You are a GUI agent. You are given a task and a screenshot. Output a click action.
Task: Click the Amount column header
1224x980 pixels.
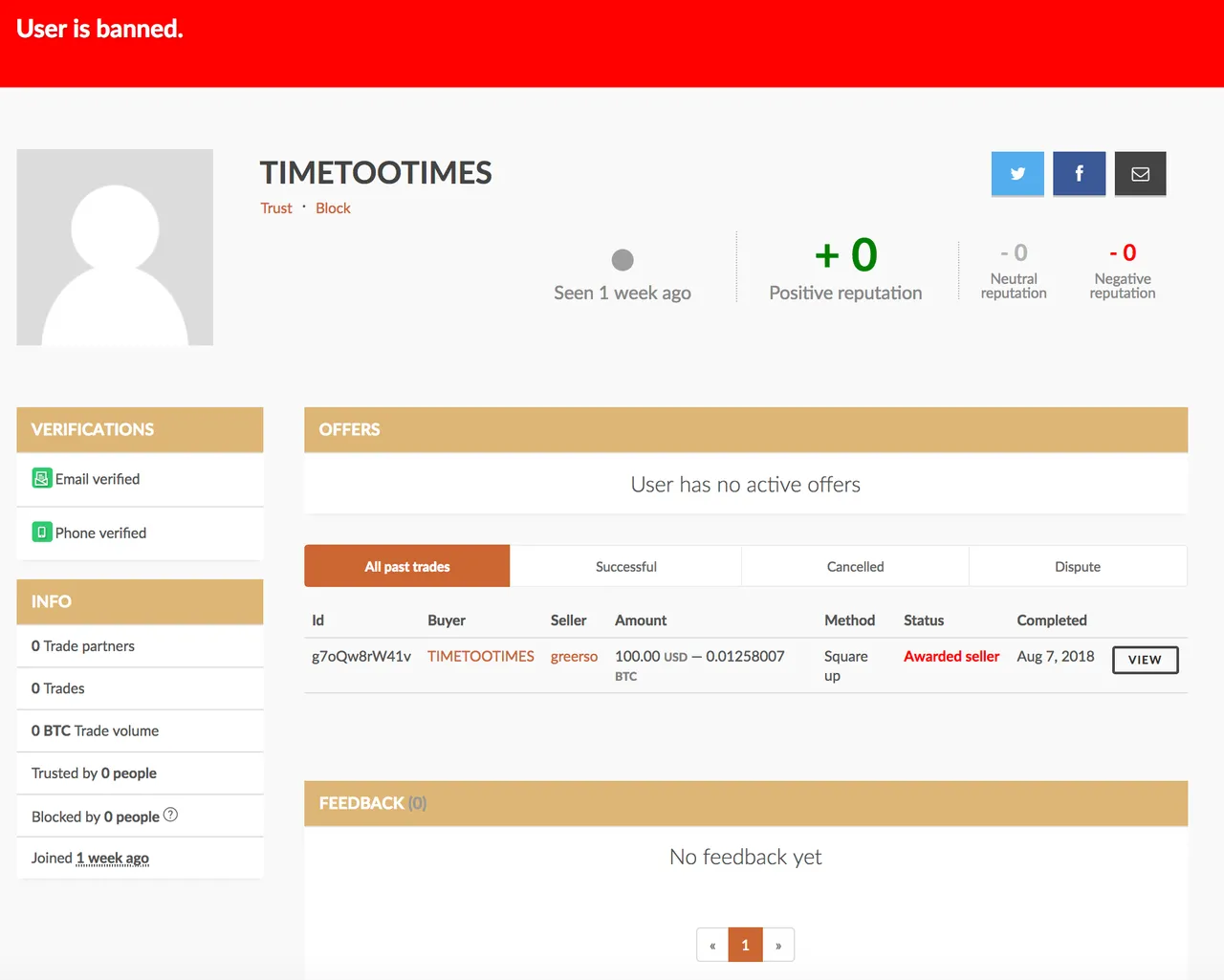pos(641,621)
